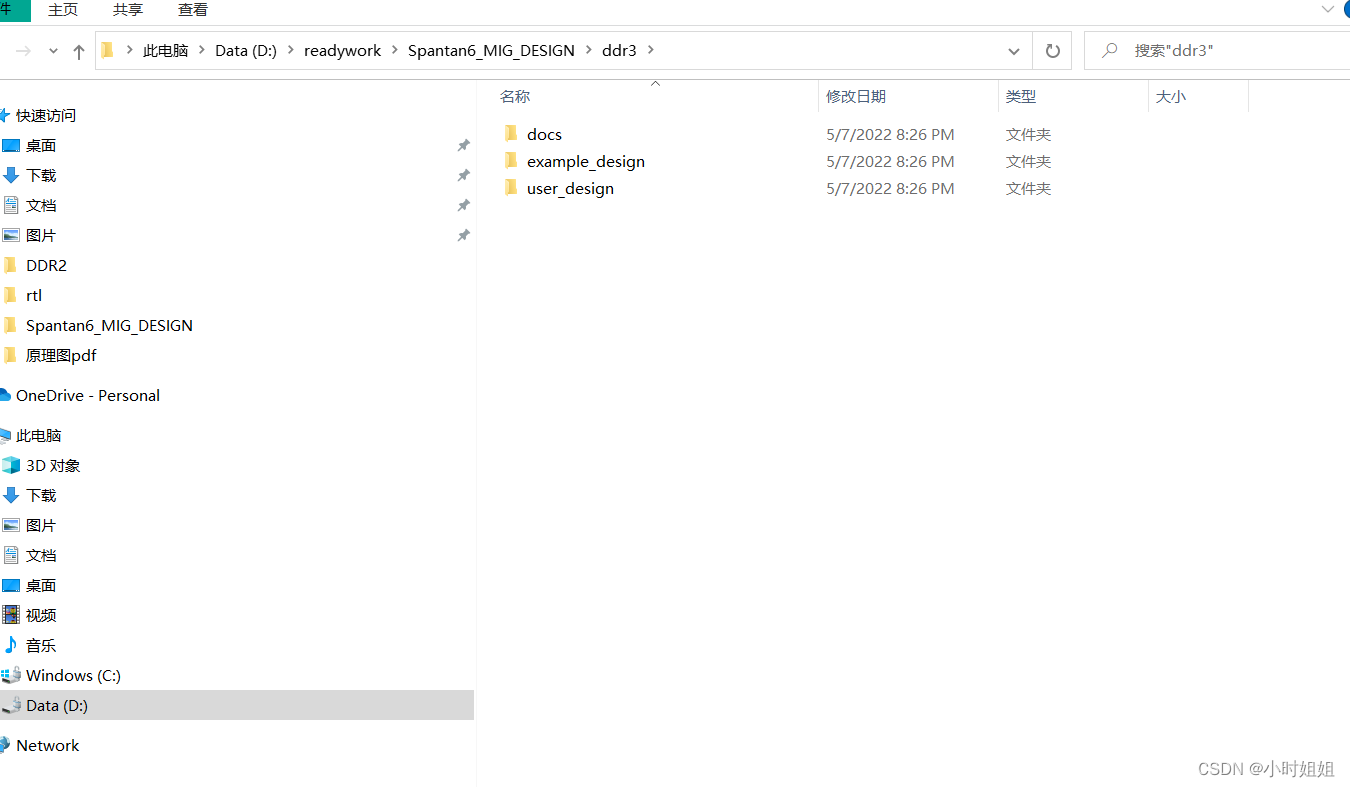Click the Data (D:) drive icon
Screen dimensions: 1350x787
[x=11, y=705]
